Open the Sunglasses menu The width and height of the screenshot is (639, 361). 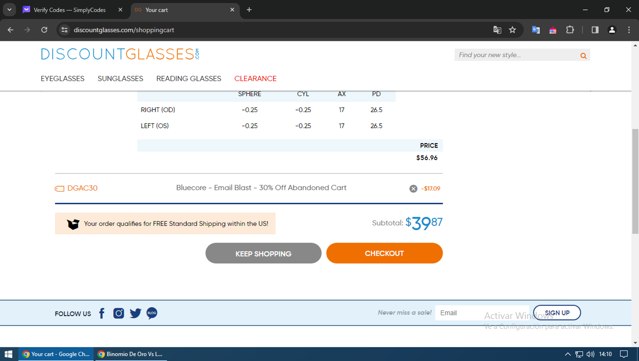coord(120,79)
